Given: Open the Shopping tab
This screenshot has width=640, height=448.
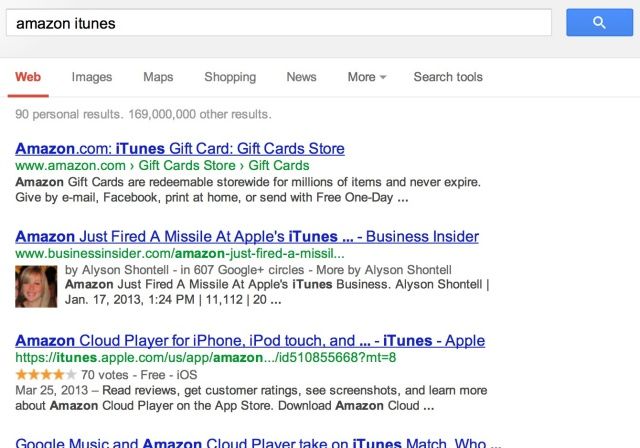Looking at the screenshot, I should pos(230,77).
